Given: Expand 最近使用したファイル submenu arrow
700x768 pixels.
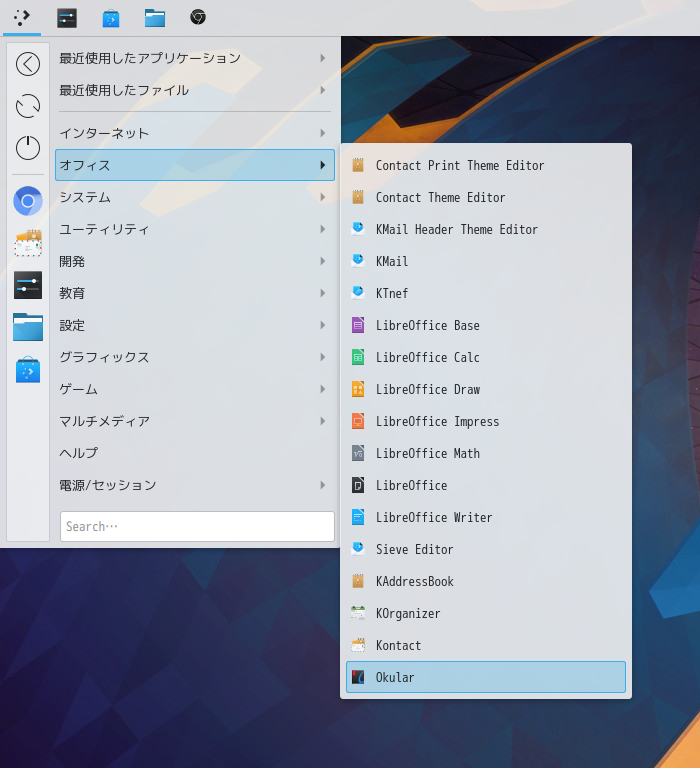Looking at the screenshot, I should [x=323, y=90].
